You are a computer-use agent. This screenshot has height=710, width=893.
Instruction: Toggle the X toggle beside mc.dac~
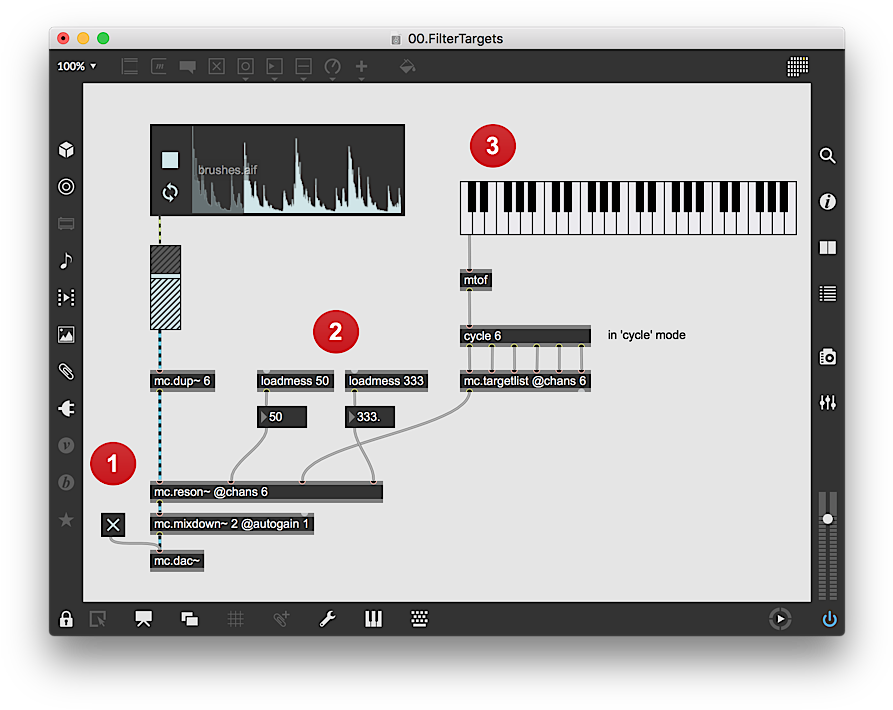point(113,525)
